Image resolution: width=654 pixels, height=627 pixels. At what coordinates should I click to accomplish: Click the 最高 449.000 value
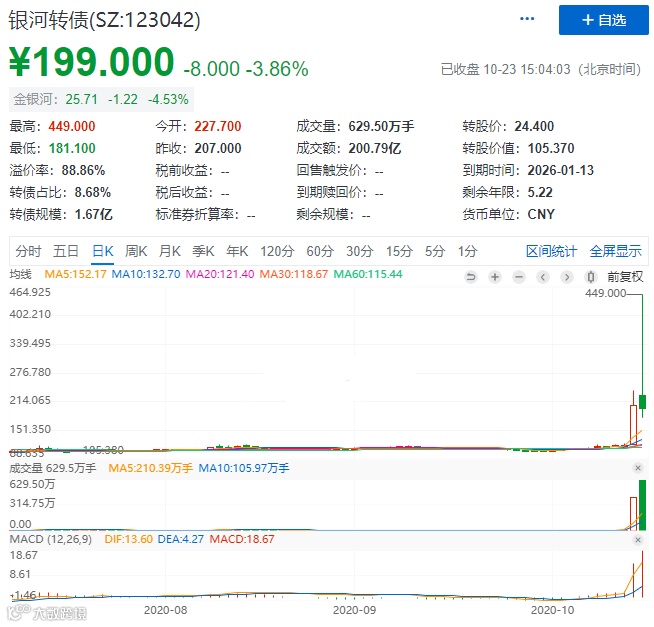click(x=72, y=126)
